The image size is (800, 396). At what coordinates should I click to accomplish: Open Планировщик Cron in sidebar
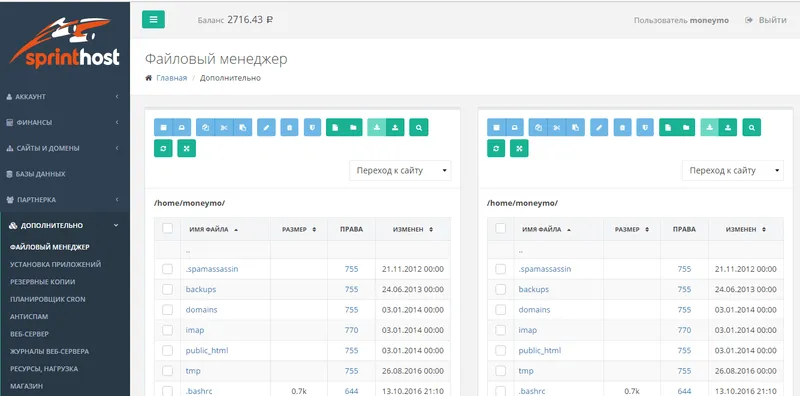point(47,299)
